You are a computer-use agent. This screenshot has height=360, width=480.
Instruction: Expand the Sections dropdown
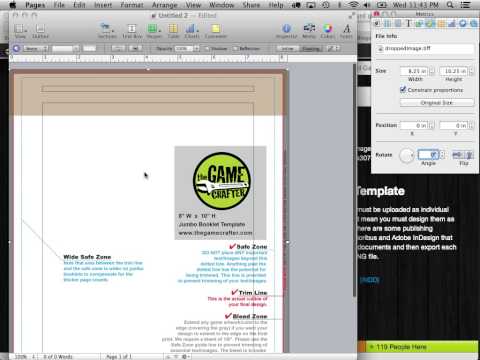107,31
